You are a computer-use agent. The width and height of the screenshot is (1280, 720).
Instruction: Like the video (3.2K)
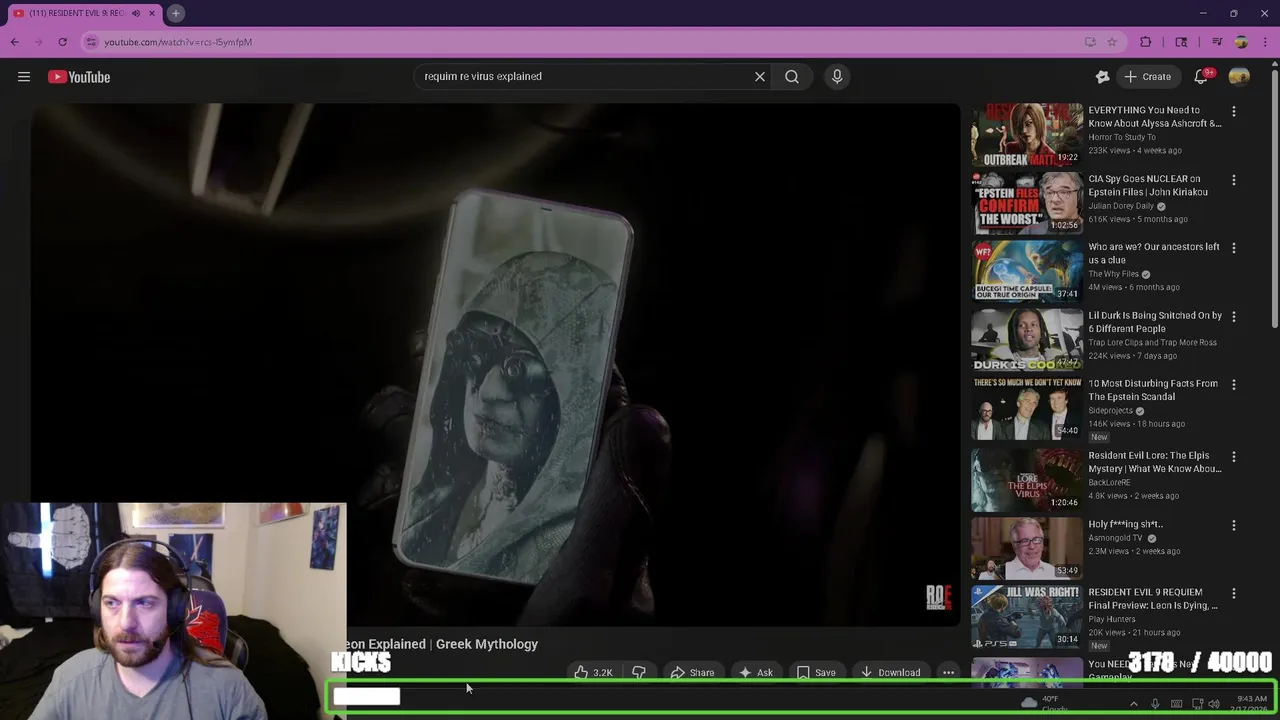click(x=593, y=673)
